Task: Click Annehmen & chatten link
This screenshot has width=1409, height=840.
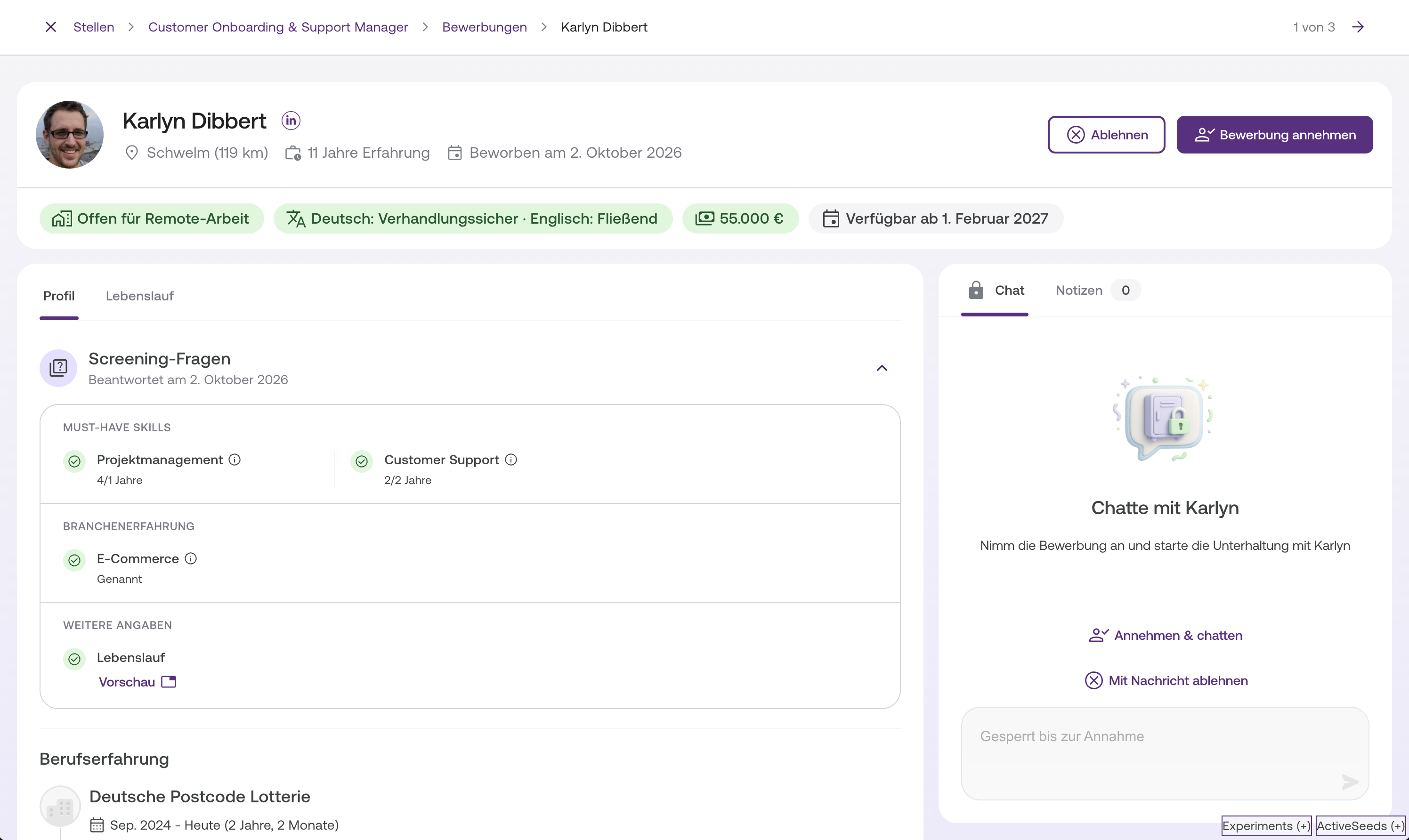Action: point(1165,636)
